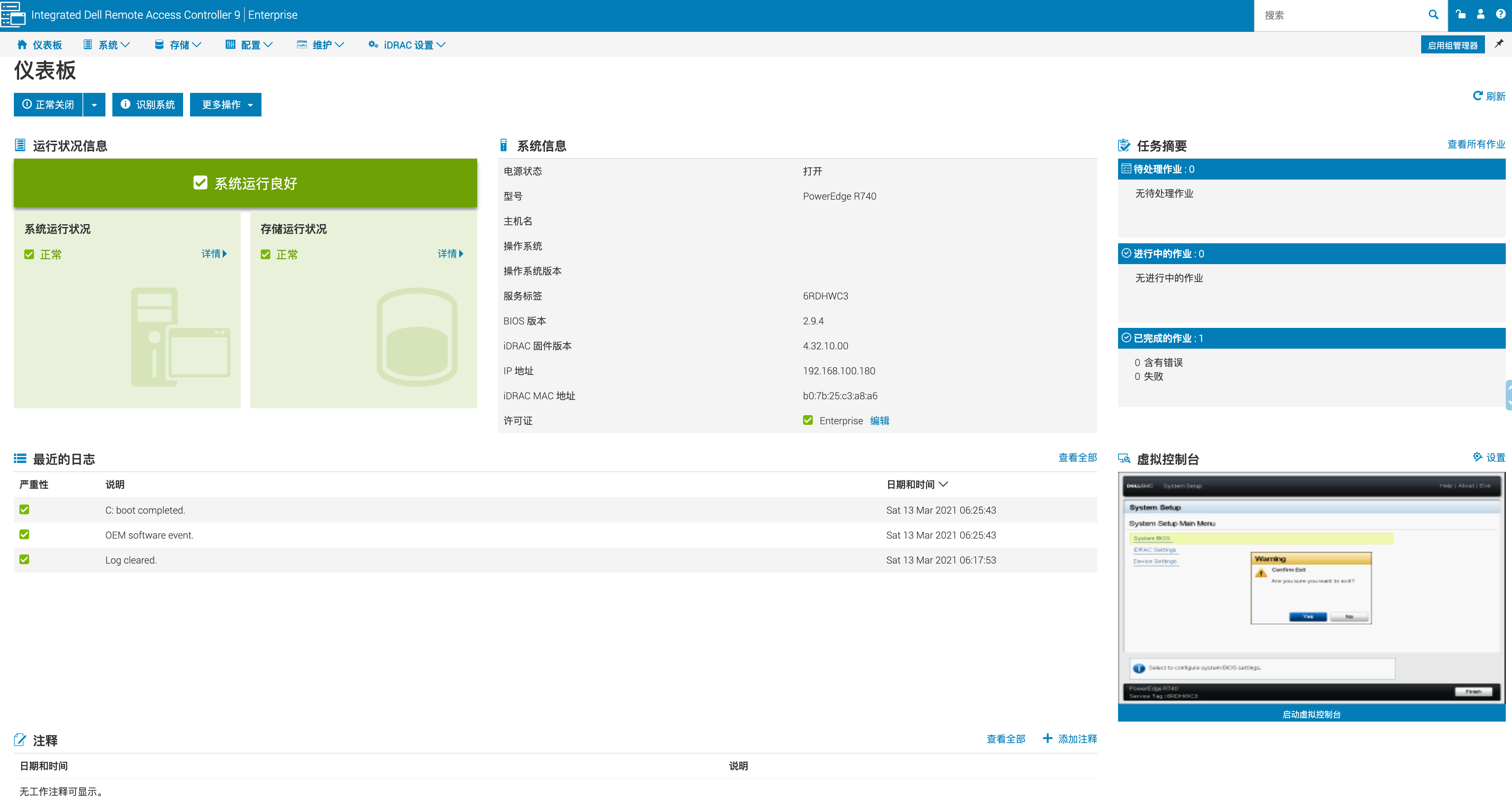Expand the arrow next to 正常关闭 button
1512x802 pixels.
pyautogui.click(x=94, y=105)
